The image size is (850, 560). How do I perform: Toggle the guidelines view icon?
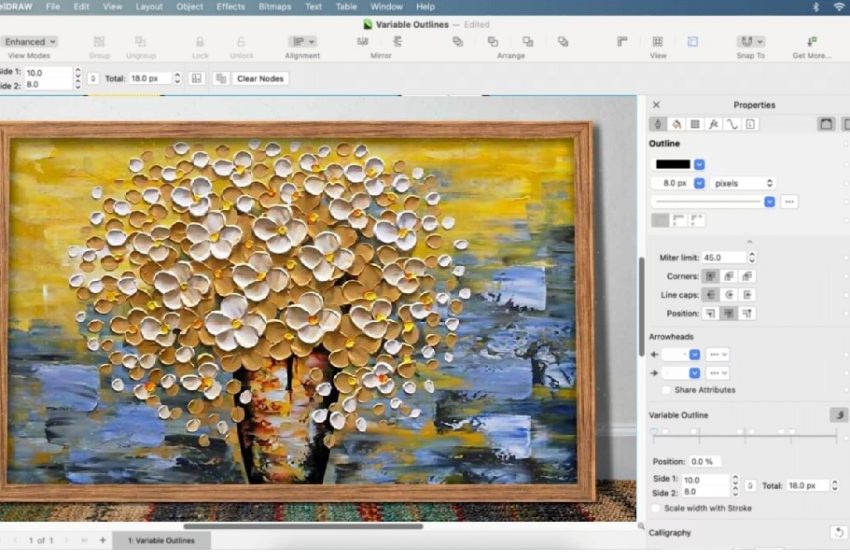tap(693, 42)
